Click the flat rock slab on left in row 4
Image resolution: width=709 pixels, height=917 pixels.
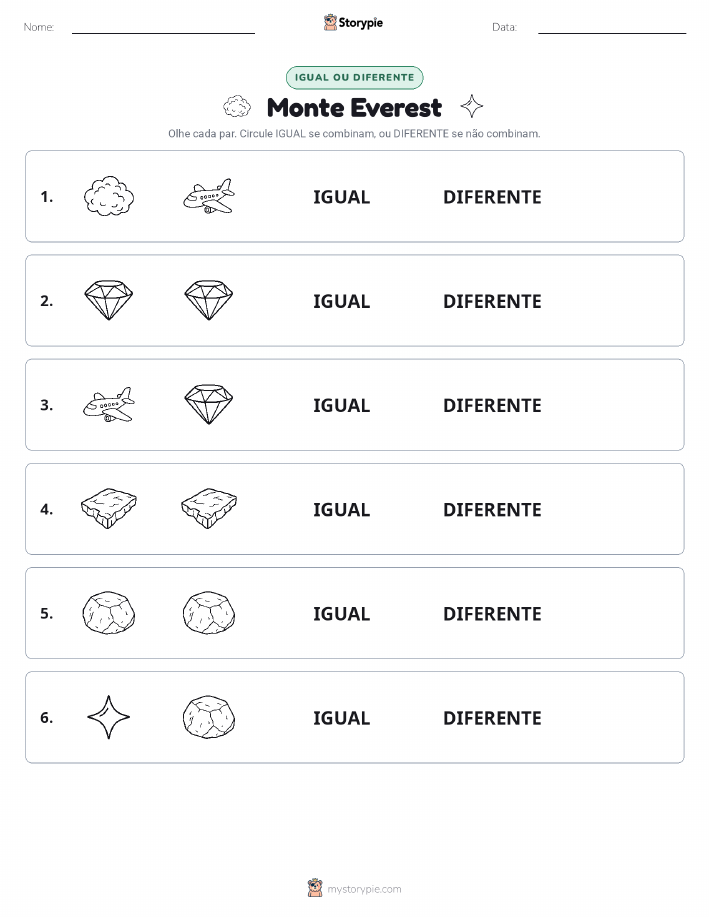109,508
